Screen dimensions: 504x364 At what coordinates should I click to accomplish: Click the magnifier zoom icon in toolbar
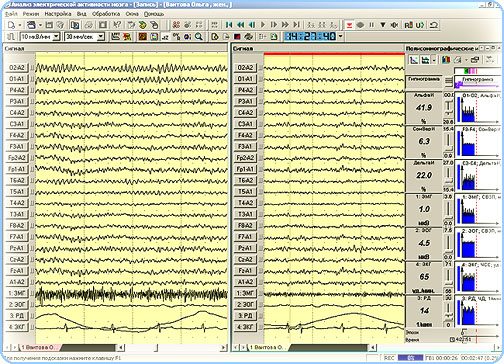(x=199, y=36)
